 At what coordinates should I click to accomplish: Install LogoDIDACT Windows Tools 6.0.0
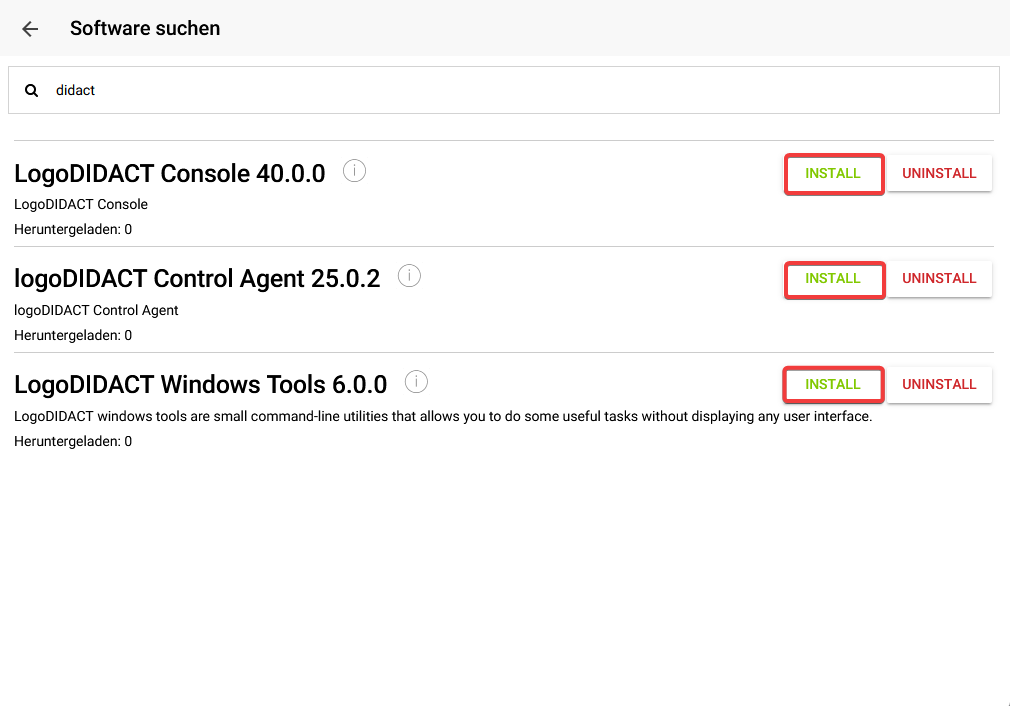(x=833, y=385)
